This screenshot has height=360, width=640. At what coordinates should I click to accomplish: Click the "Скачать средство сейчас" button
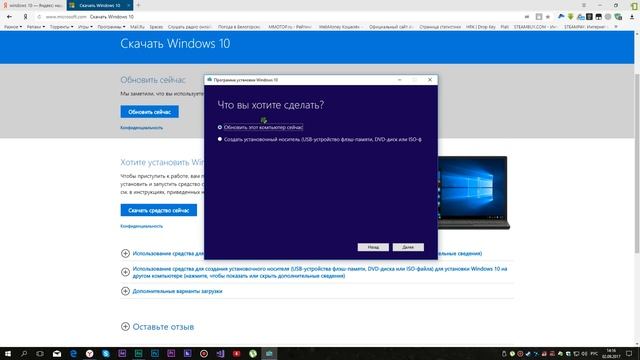pyautogui.click(x=158, y=210)
